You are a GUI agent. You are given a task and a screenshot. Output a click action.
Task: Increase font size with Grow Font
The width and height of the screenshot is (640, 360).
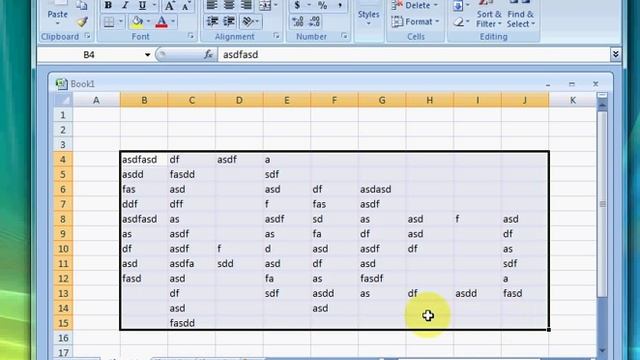(169, 5)
